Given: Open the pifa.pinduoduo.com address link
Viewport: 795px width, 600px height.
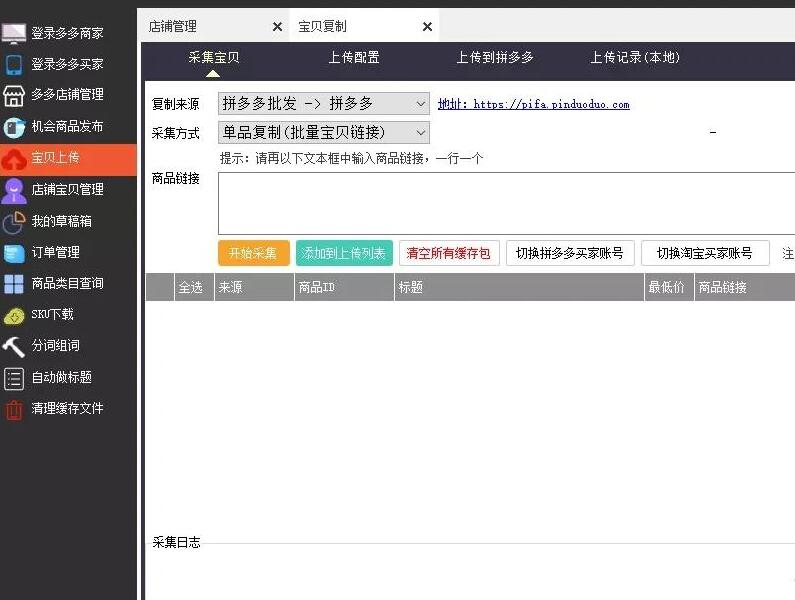Looking at the screenshot, I should pyautogui.click(x=533, y=104).
